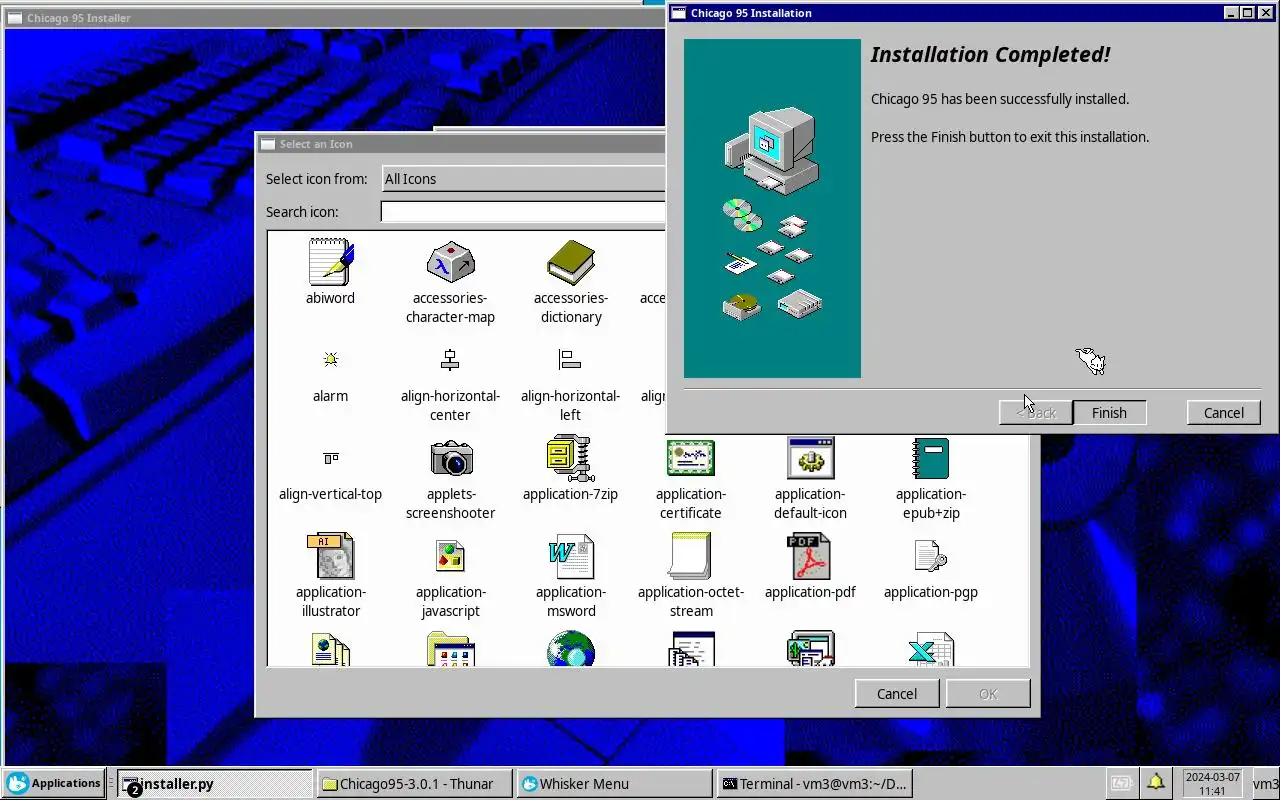This screenshot has width=1280, height=800.
Task: Open the notification bell in the panel
Action: click(x=1156, y=782)
